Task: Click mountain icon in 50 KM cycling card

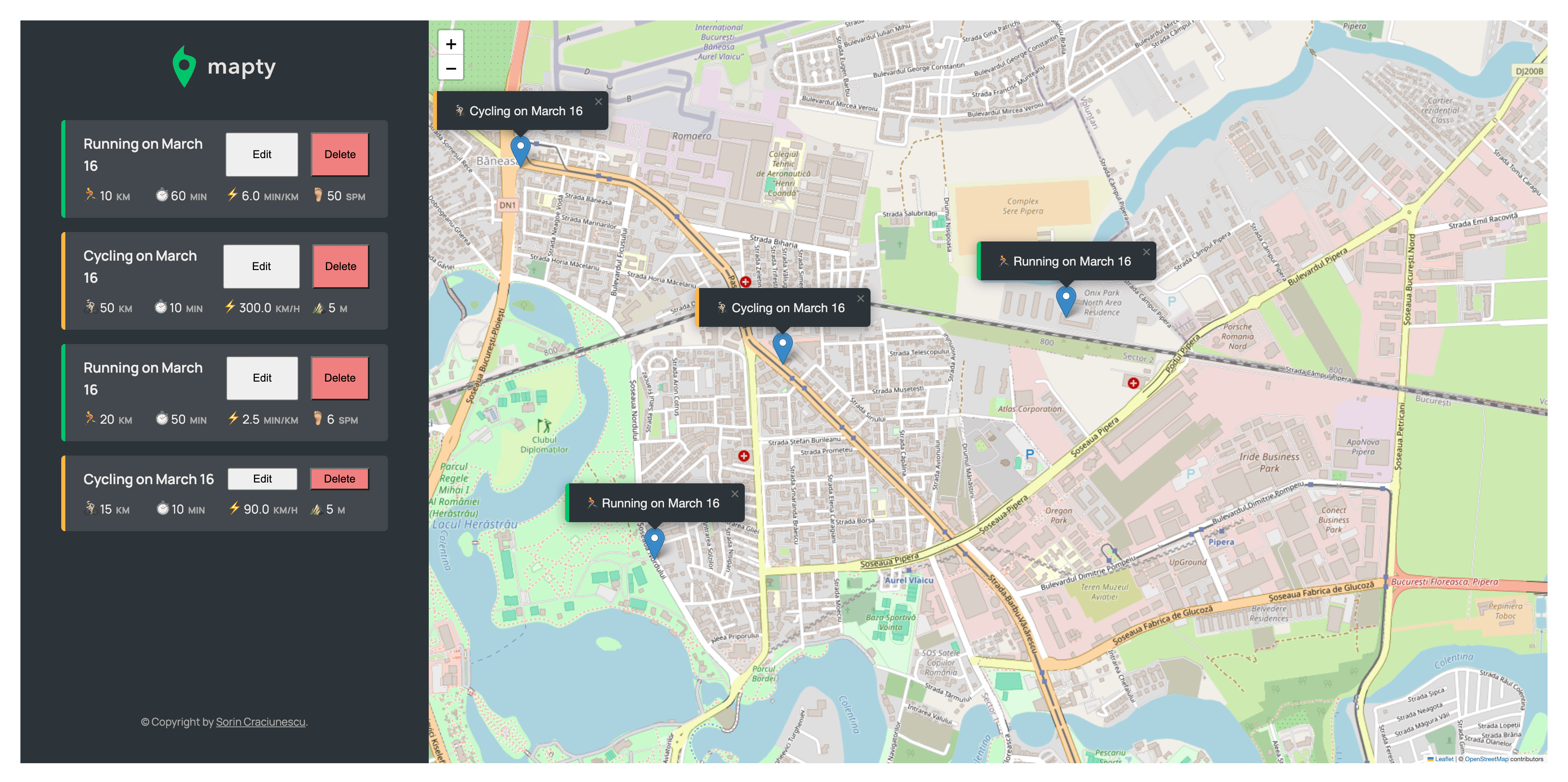Action: coord(318,308)
